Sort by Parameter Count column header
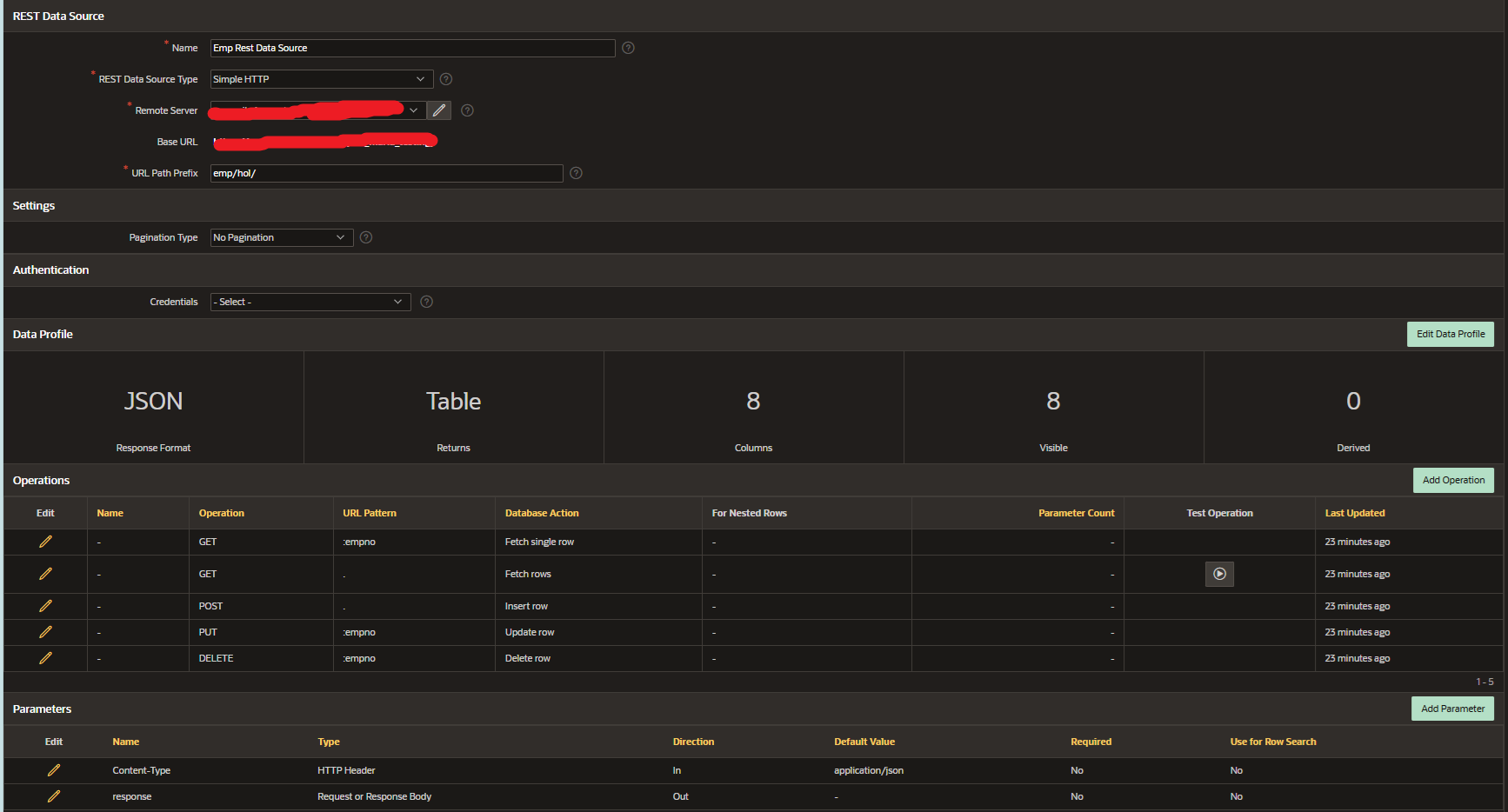 pos(1076,513)
